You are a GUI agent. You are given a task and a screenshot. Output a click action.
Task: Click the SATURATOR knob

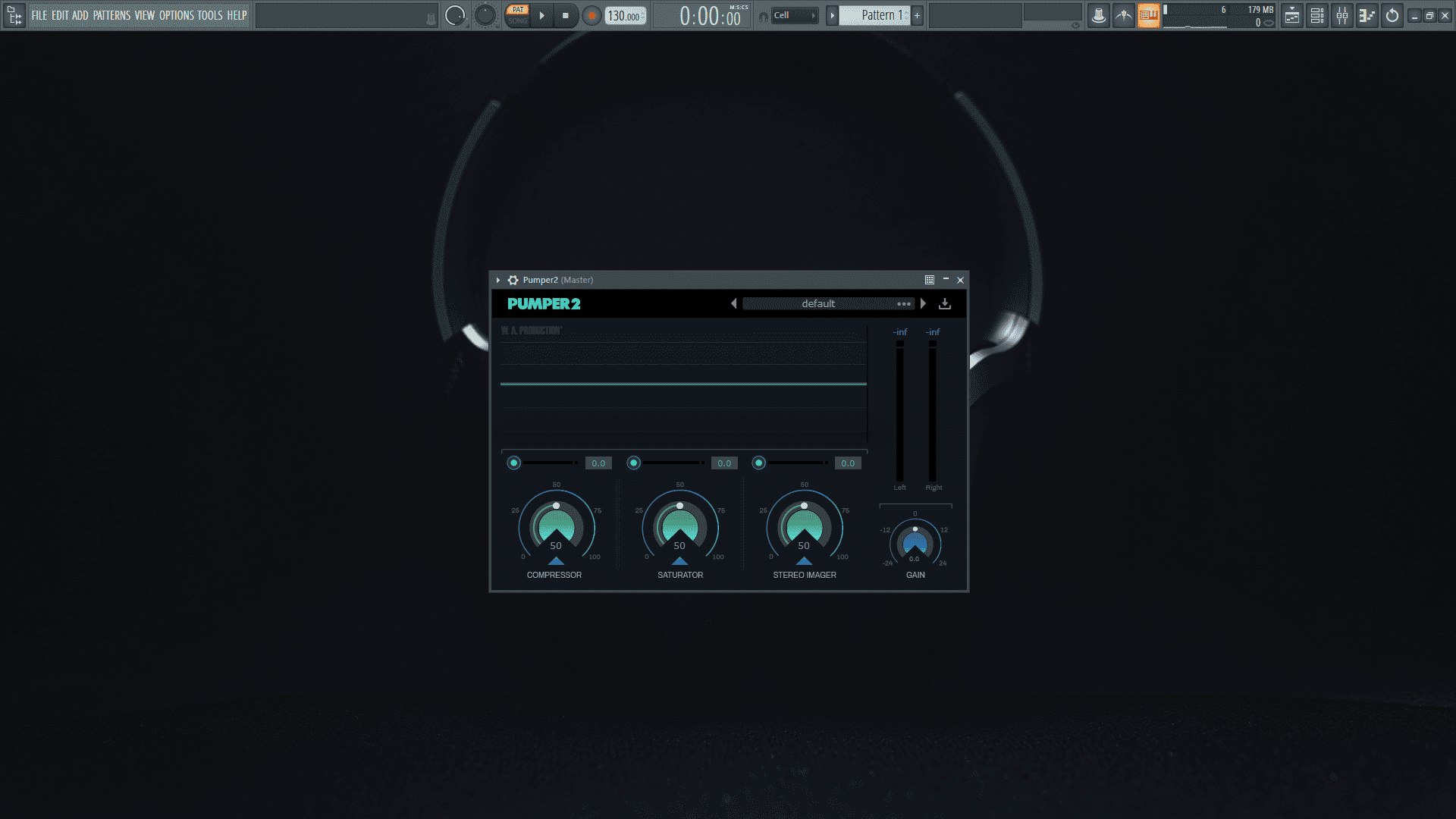click(679, 527)
